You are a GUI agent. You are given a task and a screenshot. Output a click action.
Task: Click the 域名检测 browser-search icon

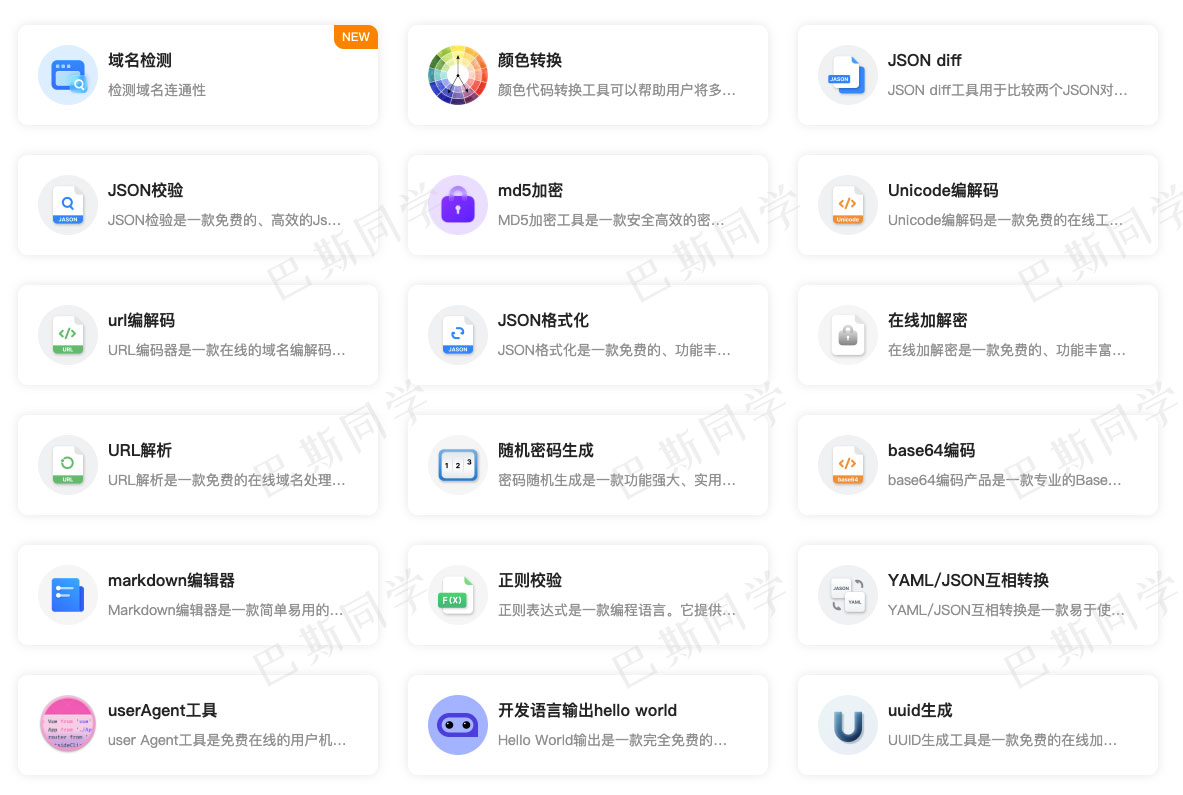[x=68, y=75]
